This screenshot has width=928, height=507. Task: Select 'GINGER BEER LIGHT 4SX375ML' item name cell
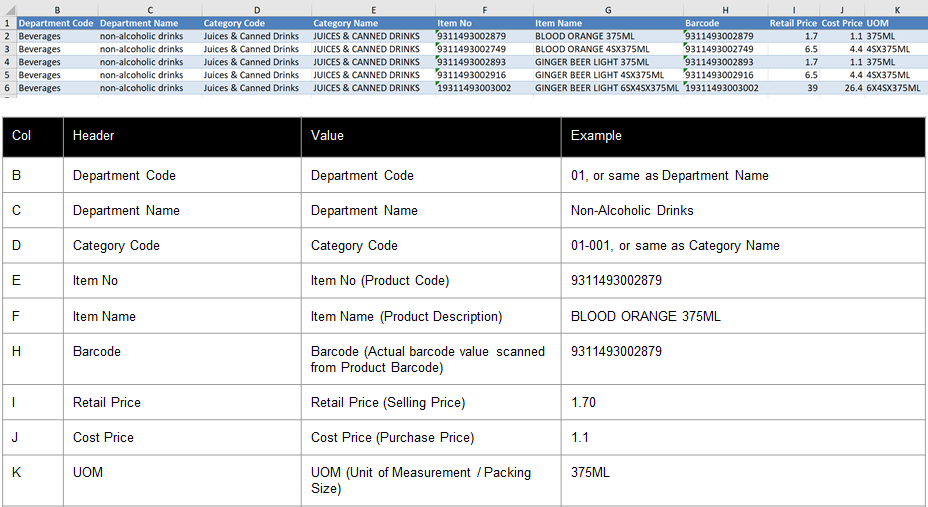pyautogui.click(x=608, y=75)
